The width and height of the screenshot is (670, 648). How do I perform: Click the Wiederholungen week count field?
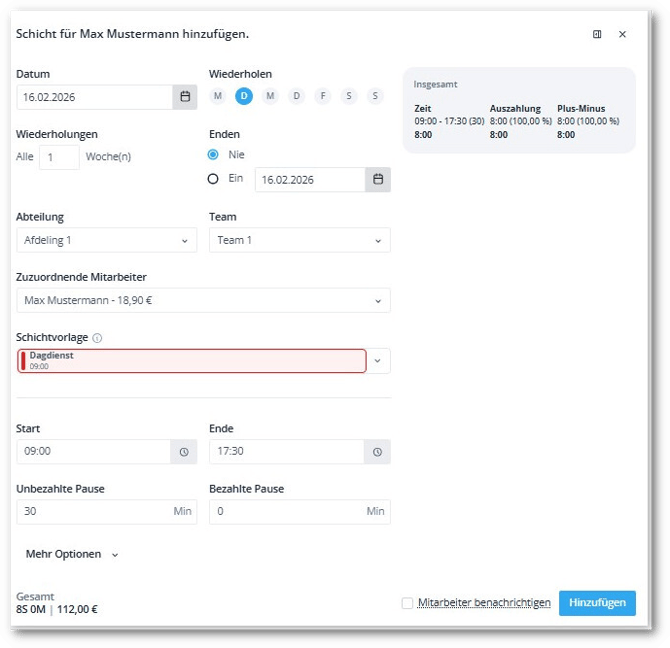(59, 157)
